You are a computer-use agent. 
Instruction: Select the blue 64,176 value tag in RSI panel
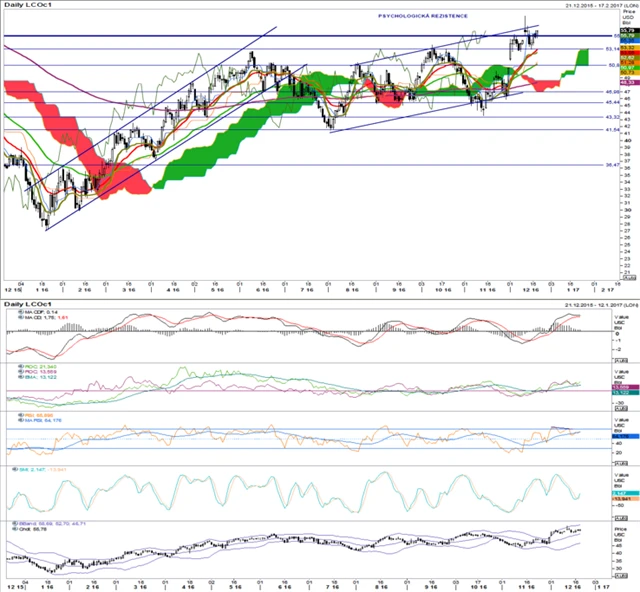625,436
